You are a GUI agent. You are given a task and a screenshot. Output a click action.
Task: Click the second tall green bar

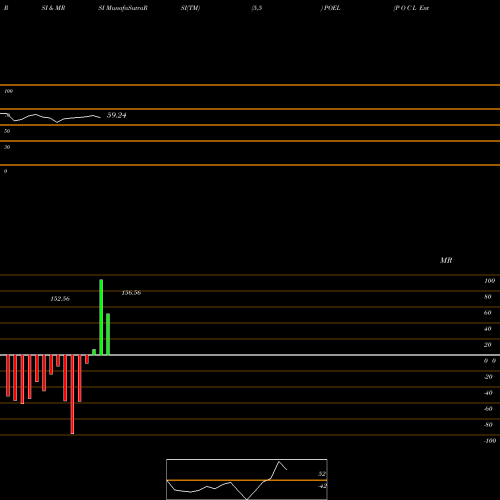[x=108, y=334]
